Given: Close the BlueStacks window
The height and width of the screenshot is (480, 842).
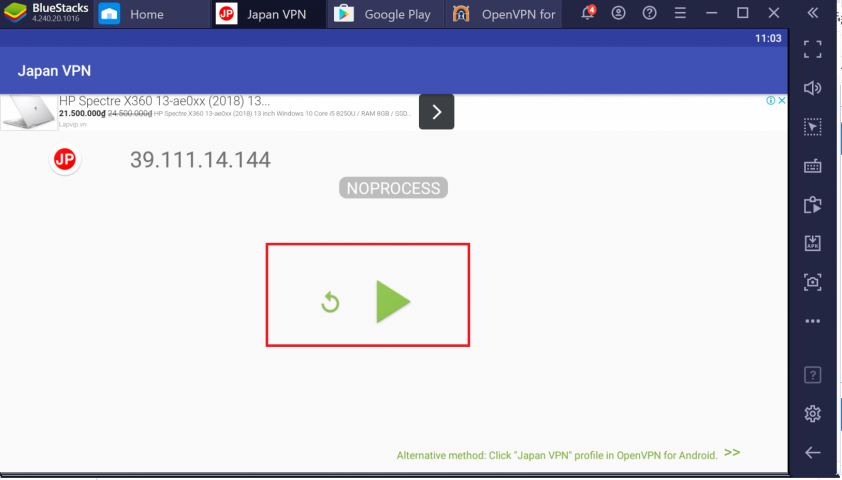Looking at the screenshot, I should click(774, 13).
